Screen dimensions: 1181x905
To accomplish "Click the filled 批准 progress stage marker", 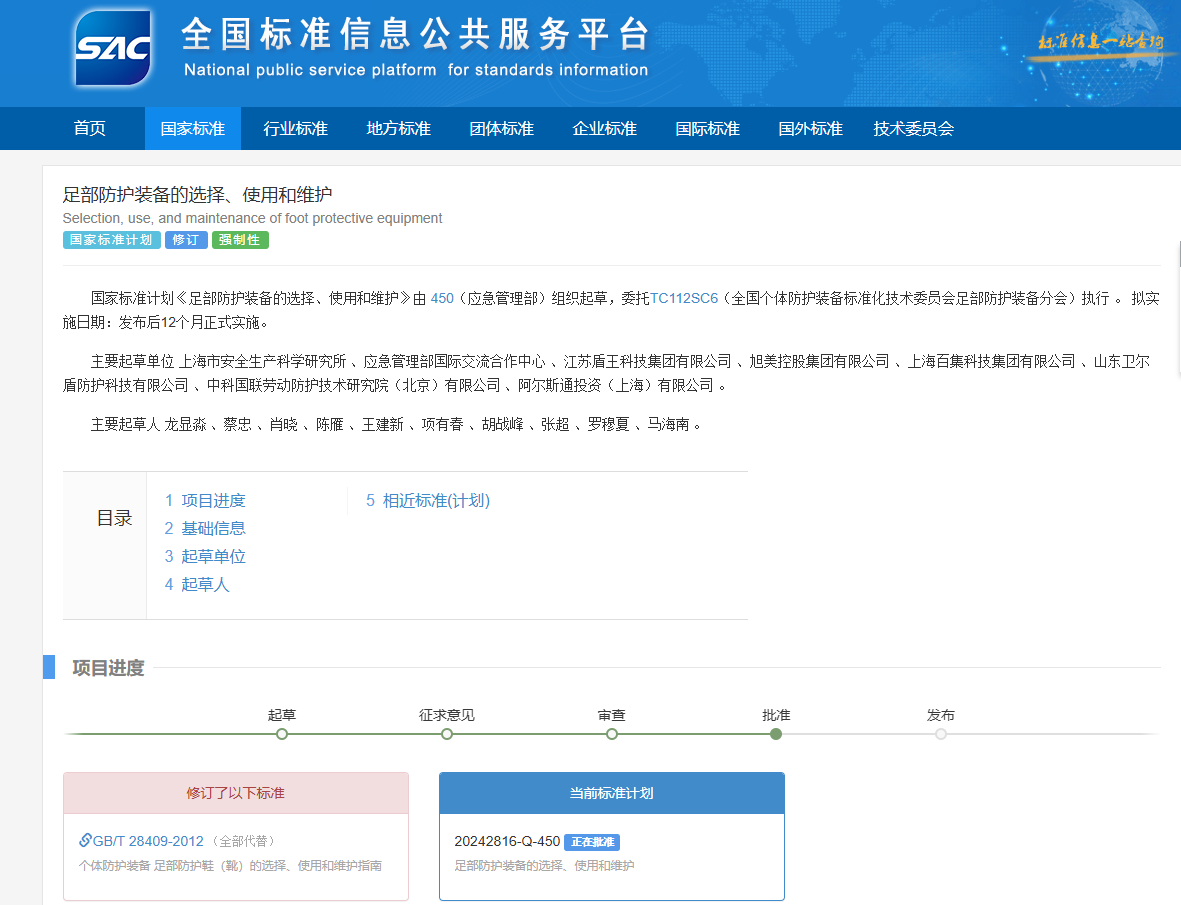I will coord(776,734).
